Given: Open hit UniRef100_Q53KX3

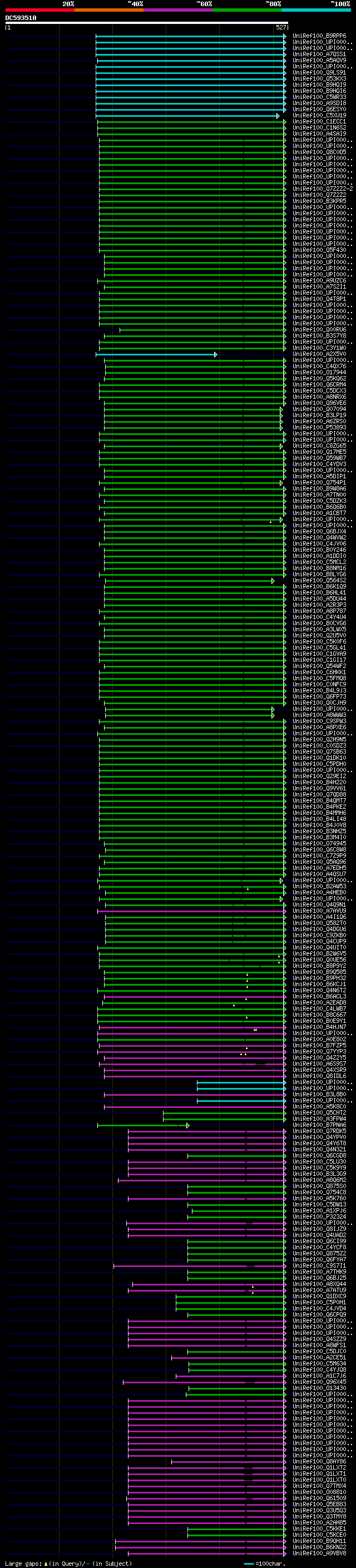Looking at the screenshot, I should 319,78.
